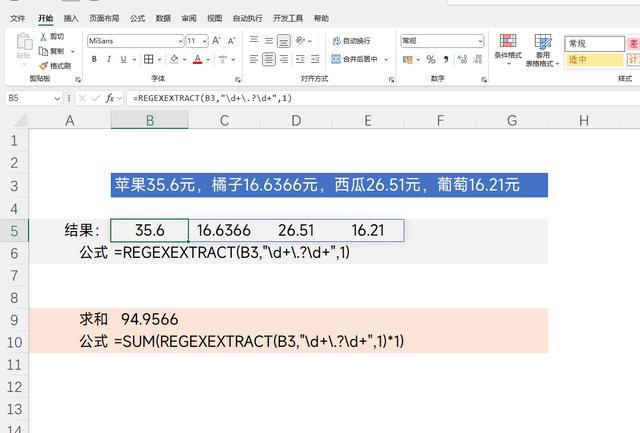Click the text orientation angled icon

(x=301, y=40)
